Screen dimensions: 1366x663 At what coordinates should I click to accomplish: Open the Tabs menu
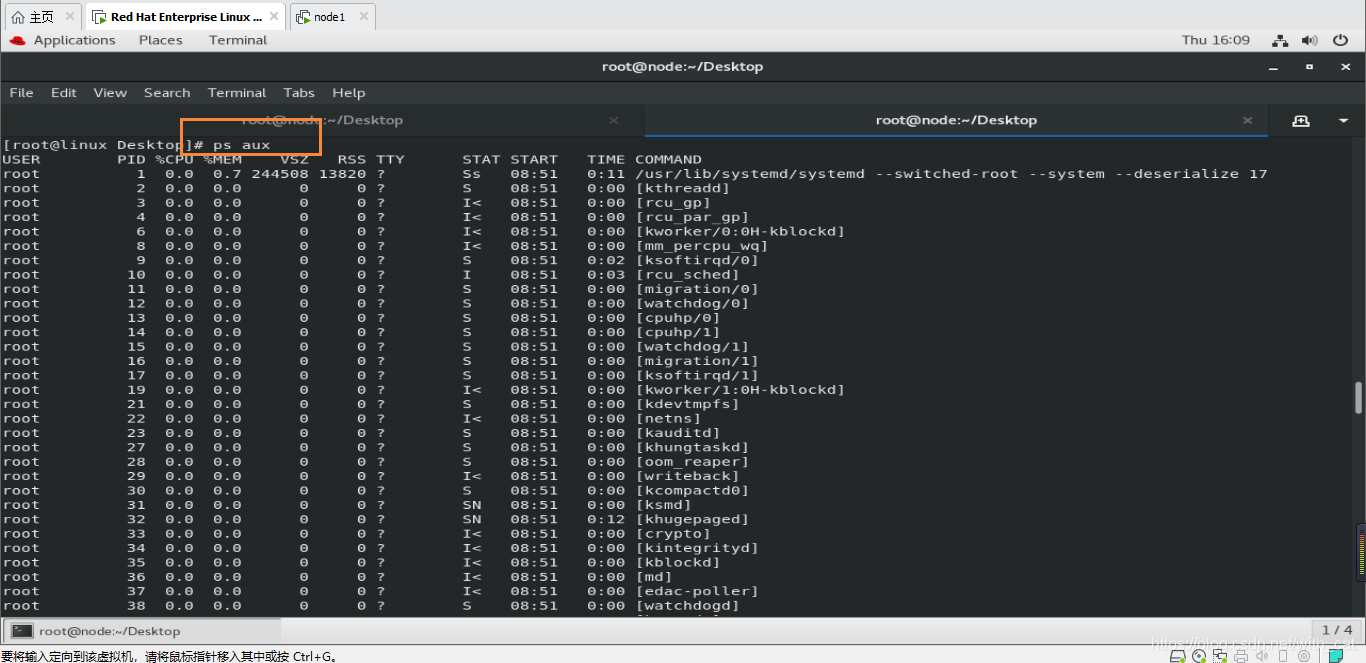point(299,92)
